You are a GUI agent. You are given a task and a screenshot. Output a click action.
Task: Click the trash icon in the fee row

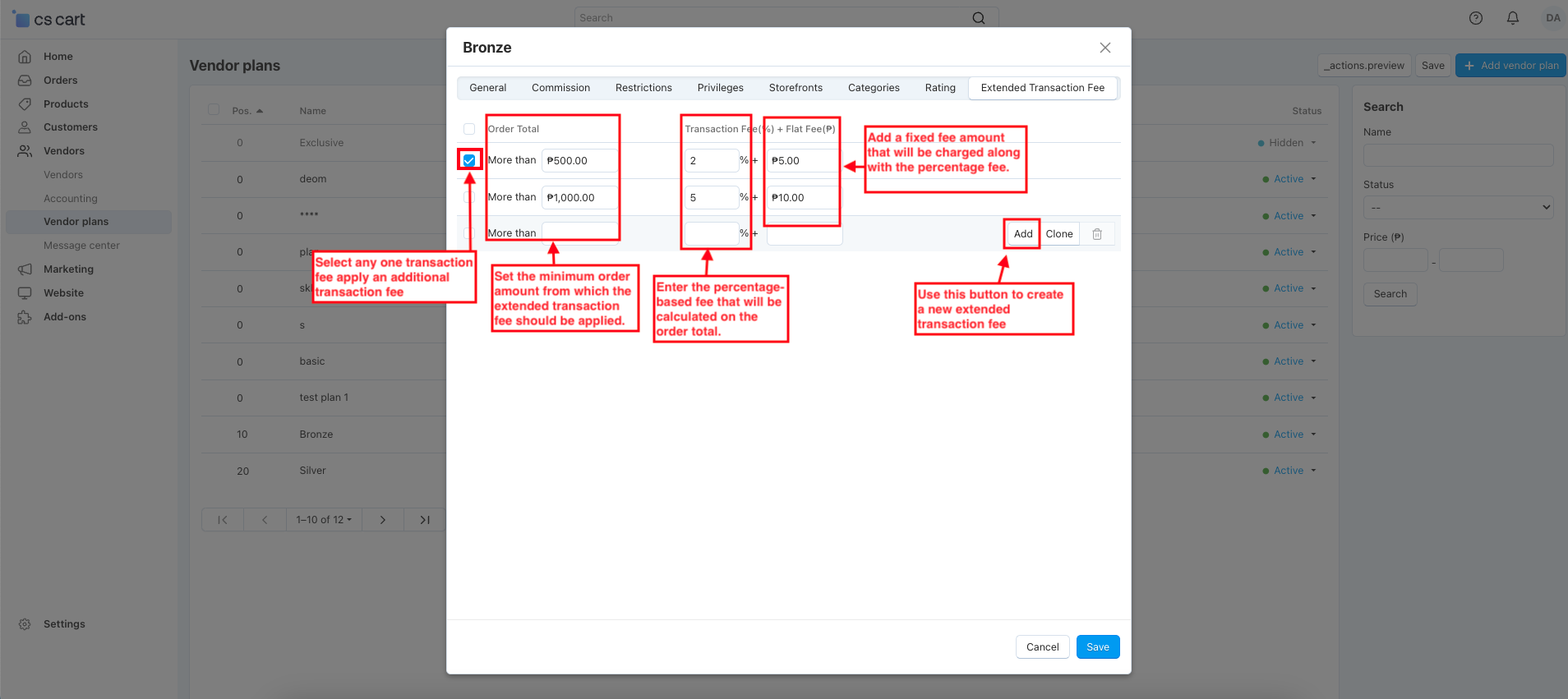tap(1096, 234)
